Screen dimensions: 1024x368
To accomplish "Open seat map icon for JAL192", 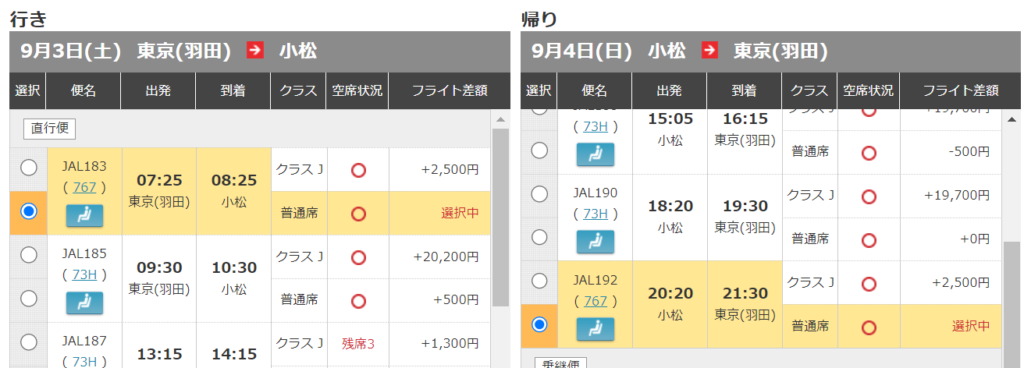I will (595, 329).
